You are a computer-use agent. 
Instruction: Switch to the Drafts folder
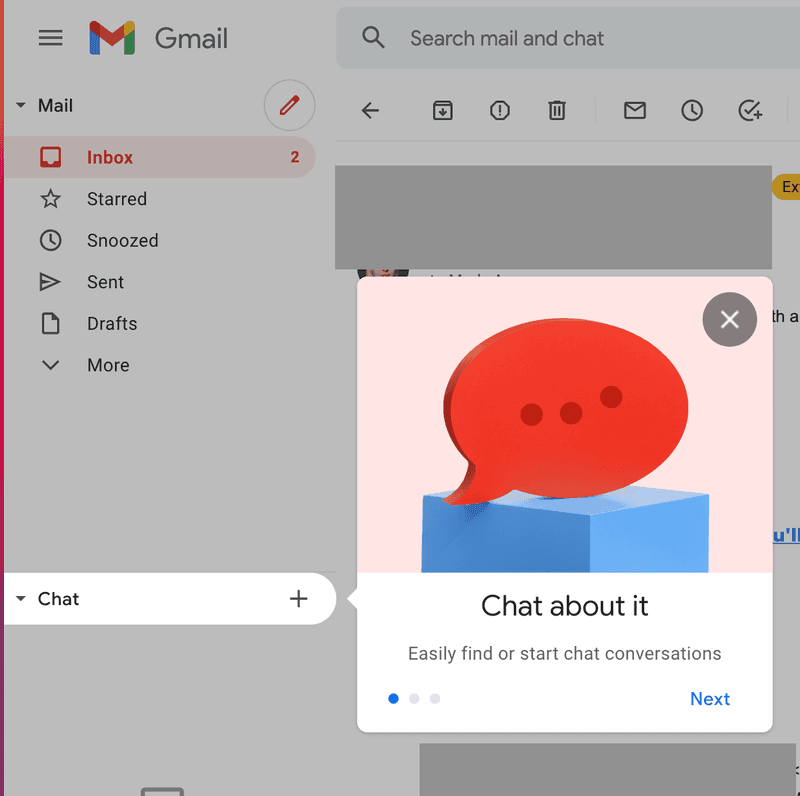(111, 323)
